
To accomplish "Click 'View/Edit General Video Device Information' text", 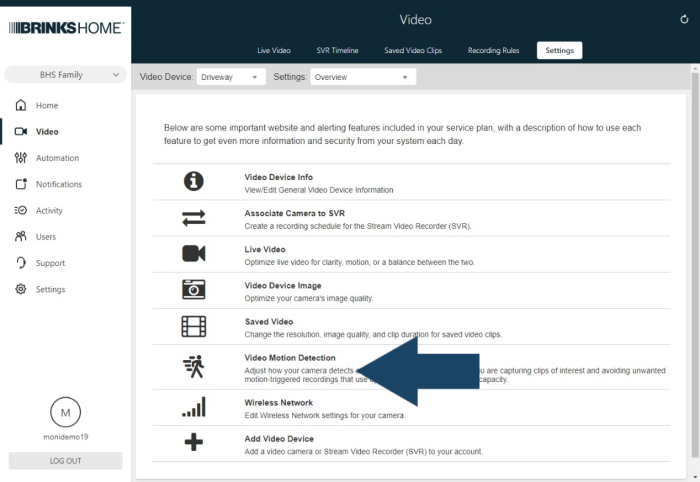I will point(319,190).
